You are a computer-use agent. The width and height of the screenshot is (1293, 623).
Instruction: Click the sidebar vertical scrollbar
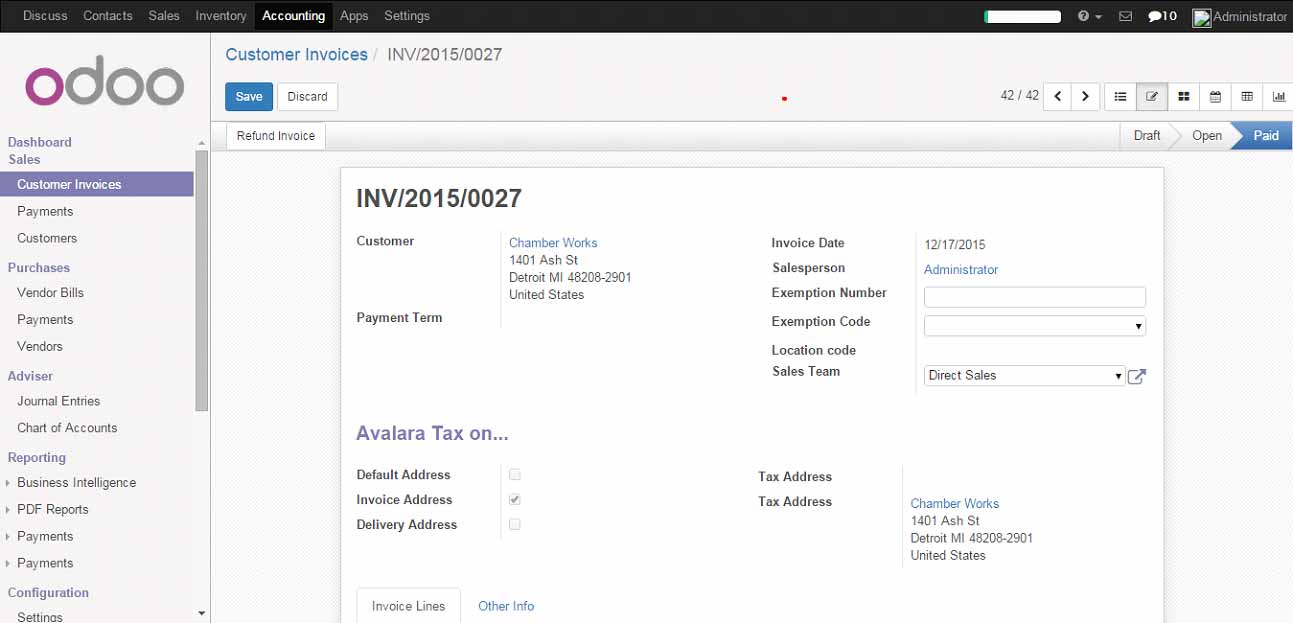pyautogui.click(x=202, y=280)
